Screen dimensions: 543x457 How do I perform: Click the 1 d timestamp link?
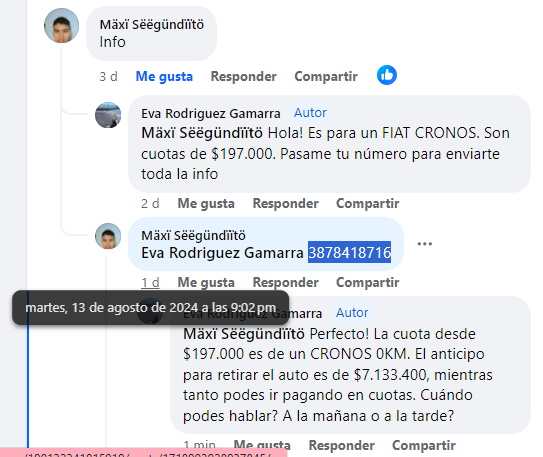pos(150,283)
